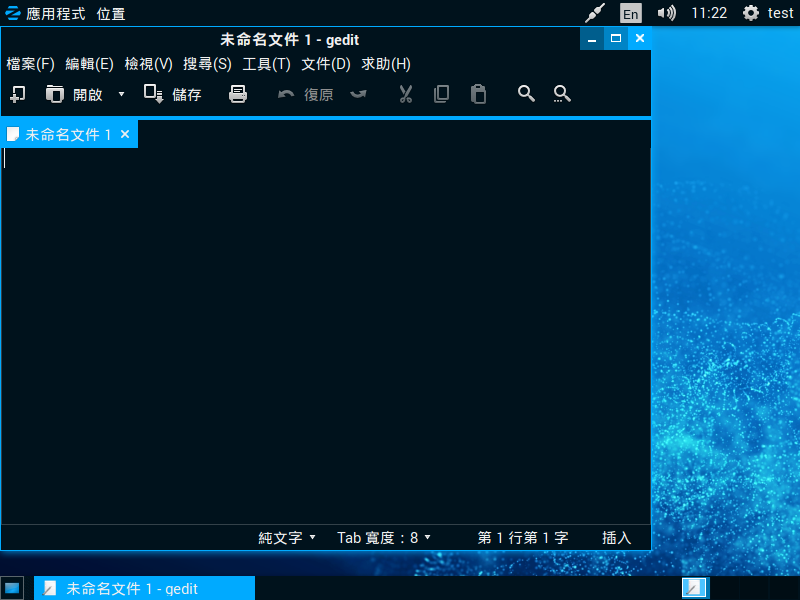Click the show desktop icon in bottom panel
The width and height of the screenshot is (800, 600).
pos(12,589)
